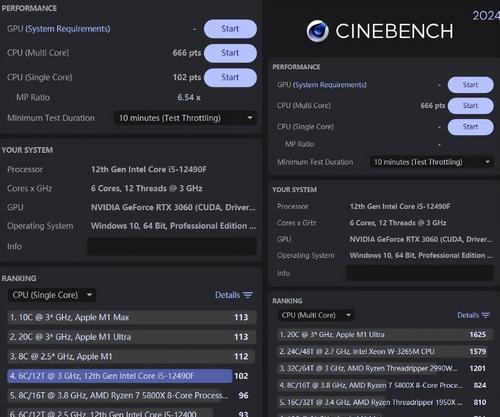Open Minimum Test Duration dropdown, right panel

pos(431,162)
